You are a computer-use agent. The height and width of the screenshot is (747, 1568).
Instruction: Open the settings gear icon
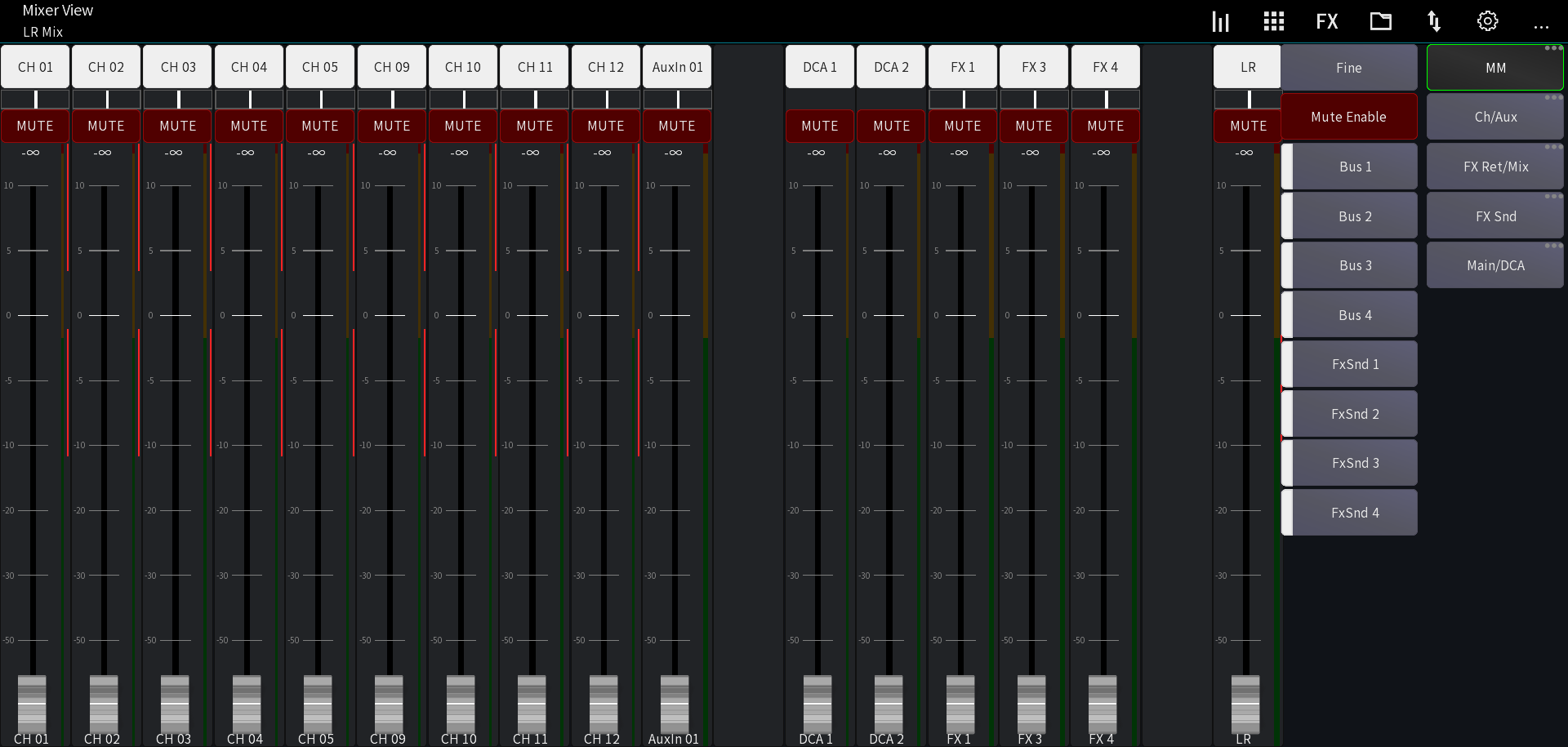click(x=1487, y=20)
